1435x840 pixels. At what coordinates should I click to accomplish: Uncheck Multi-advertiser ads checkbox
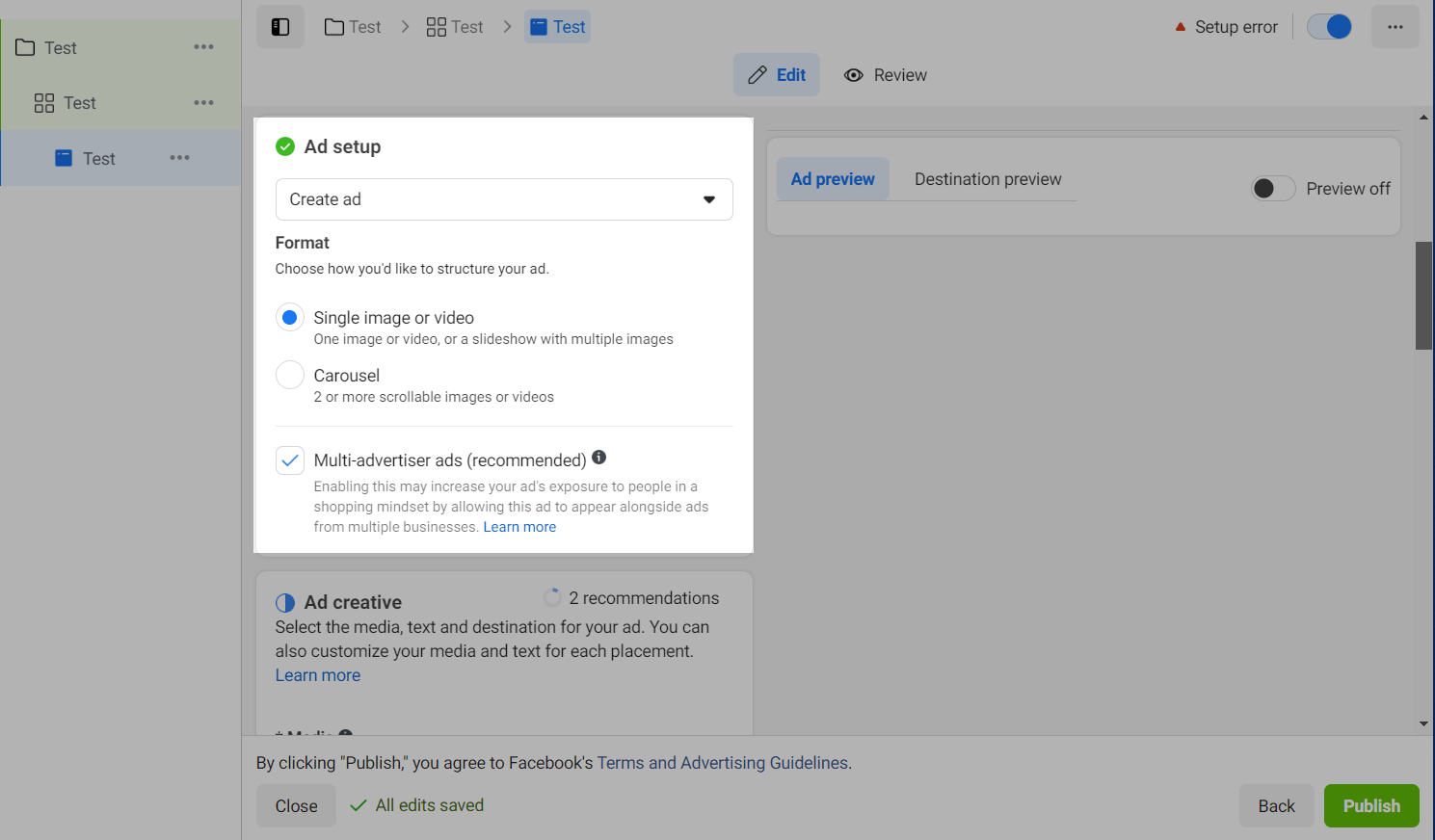pos(290,460)
